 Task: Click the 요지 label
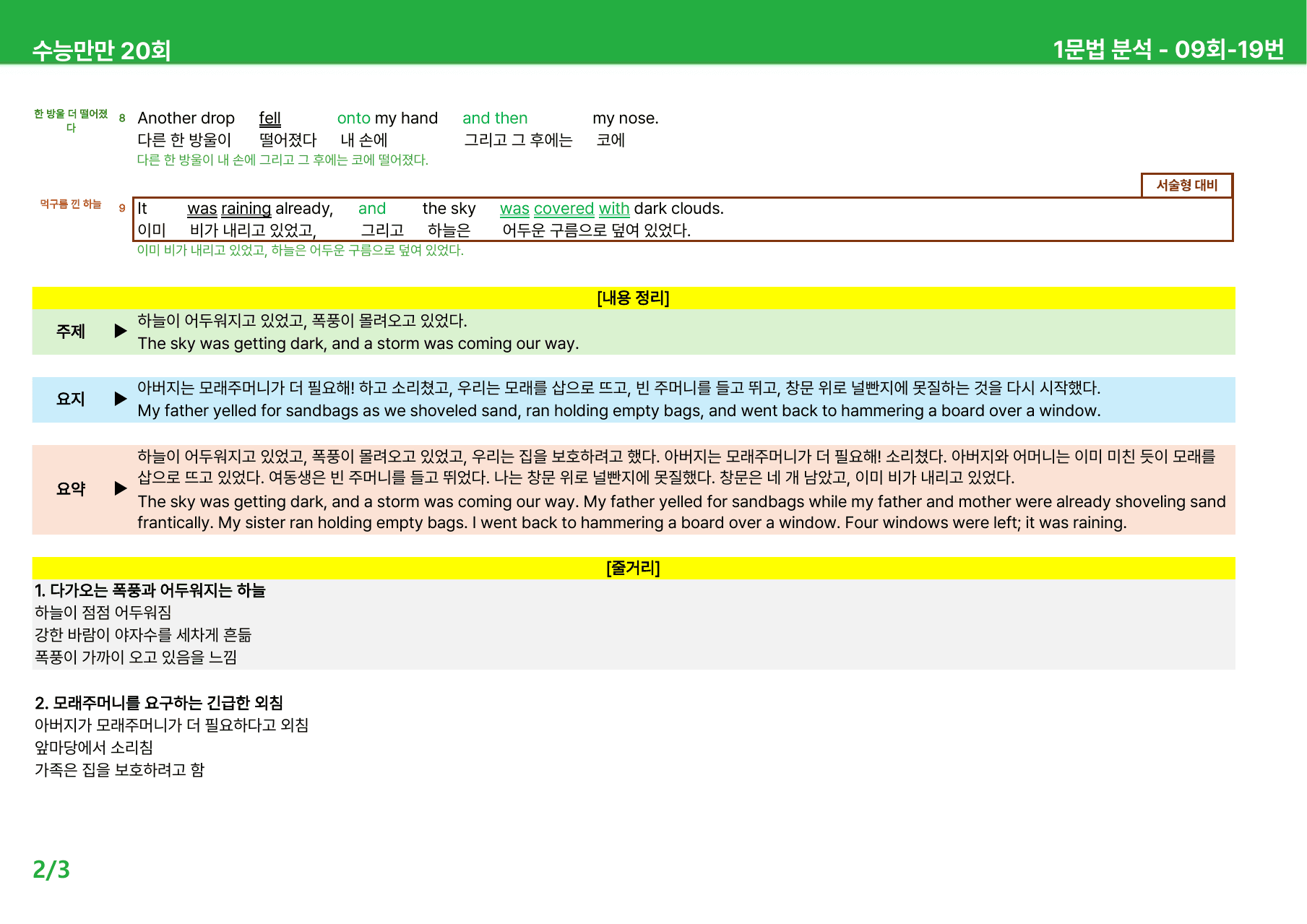point(71,399)
